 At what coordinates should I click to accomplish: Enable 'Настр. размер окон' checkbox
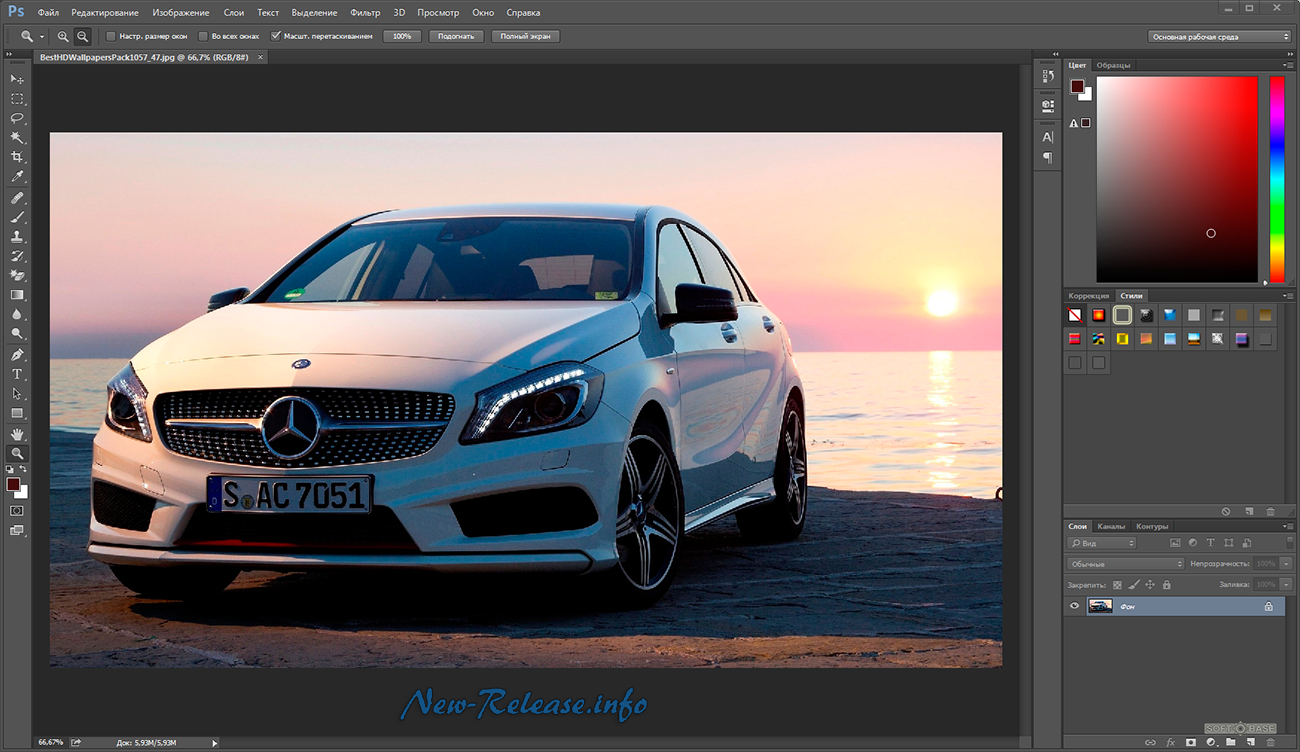tap(111, 36)
